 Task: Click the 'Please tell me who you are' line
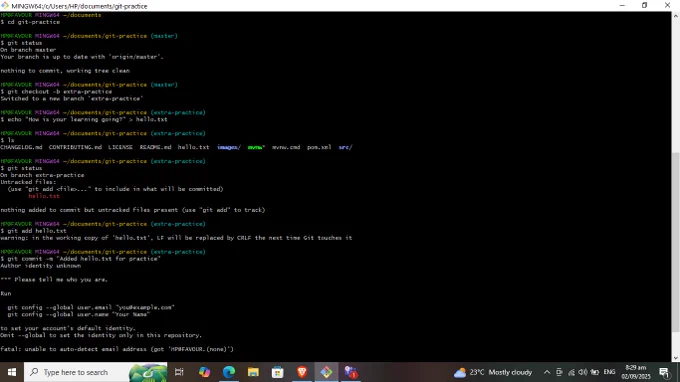pos(54,280)
